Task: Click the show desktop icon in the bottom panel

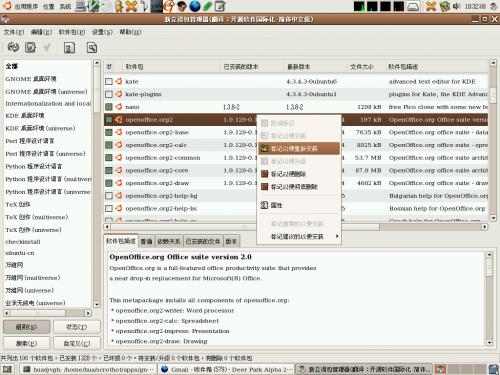Action: point(7,369)
